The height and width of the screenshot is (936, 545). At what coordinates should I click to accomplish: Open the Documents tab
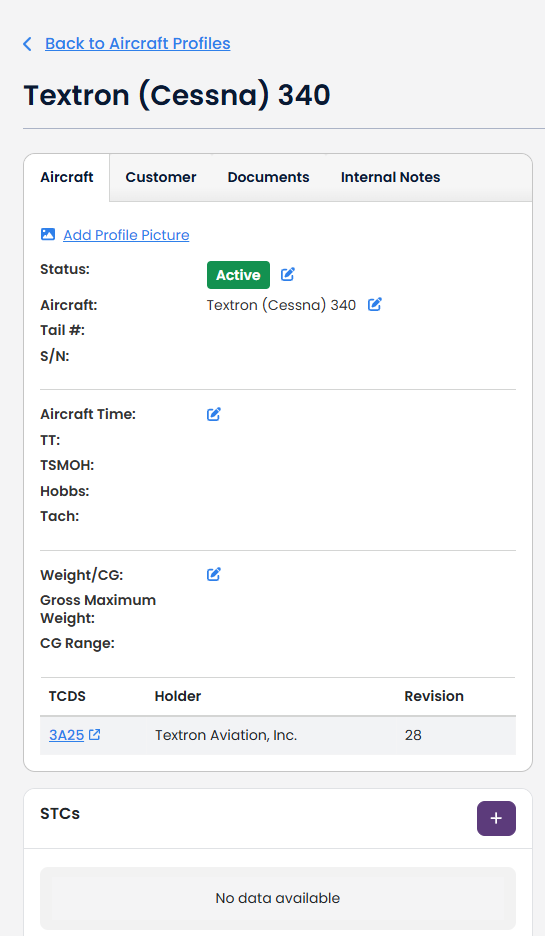point(269,177)
